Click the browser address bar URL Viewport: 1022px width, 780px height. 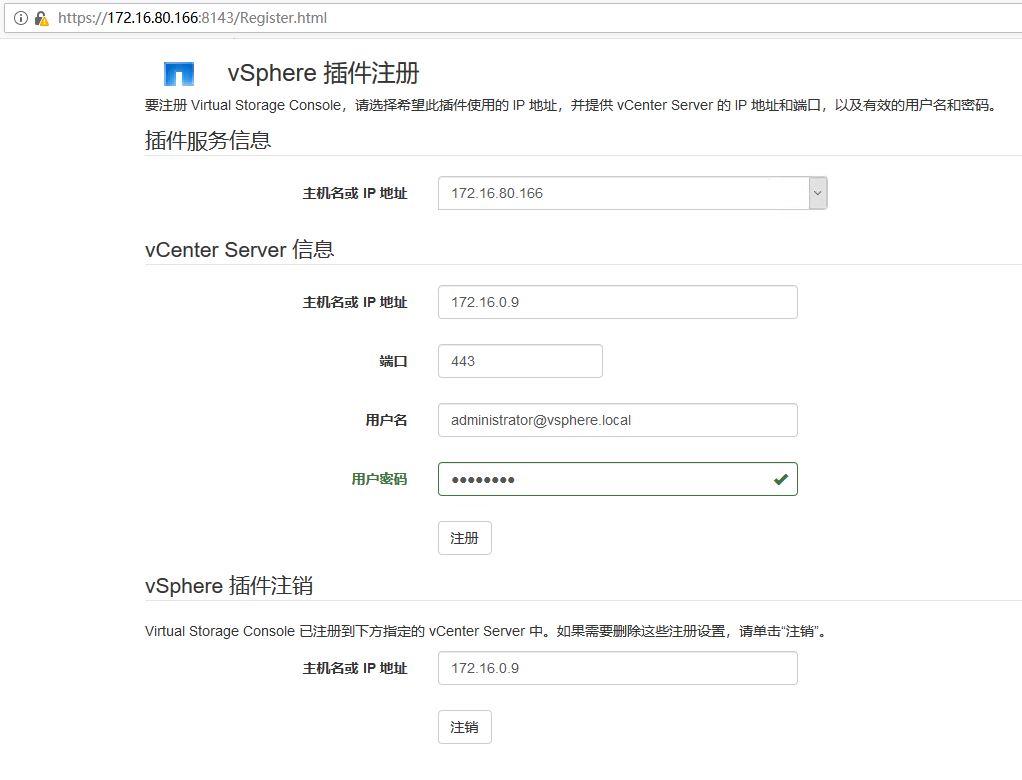coord(192,18)
